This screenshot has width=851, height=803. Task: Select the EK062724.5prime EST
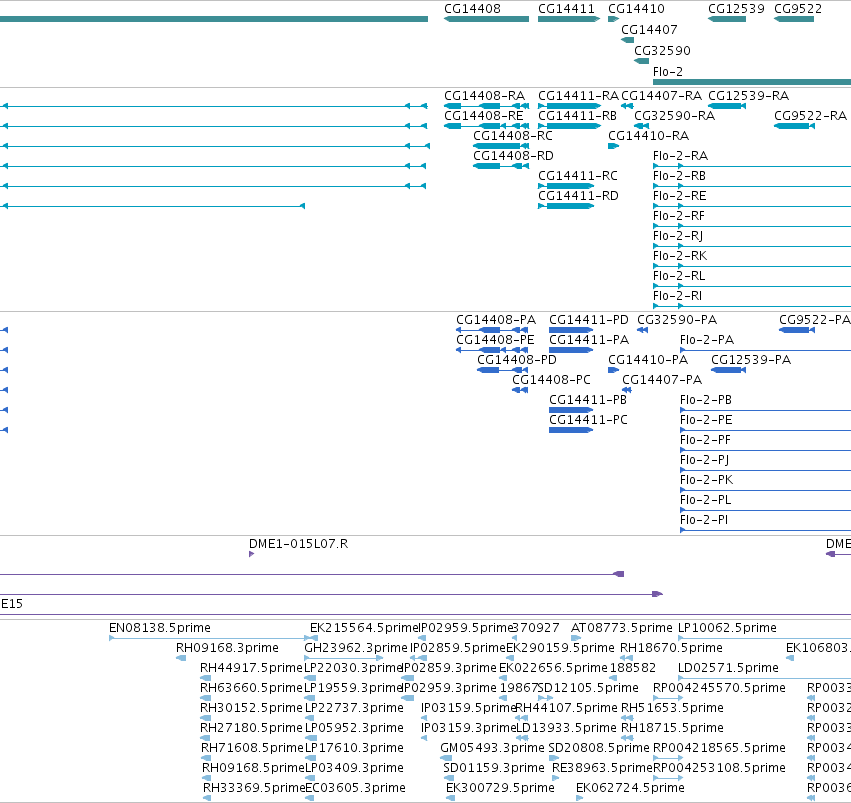click(630, 788)
